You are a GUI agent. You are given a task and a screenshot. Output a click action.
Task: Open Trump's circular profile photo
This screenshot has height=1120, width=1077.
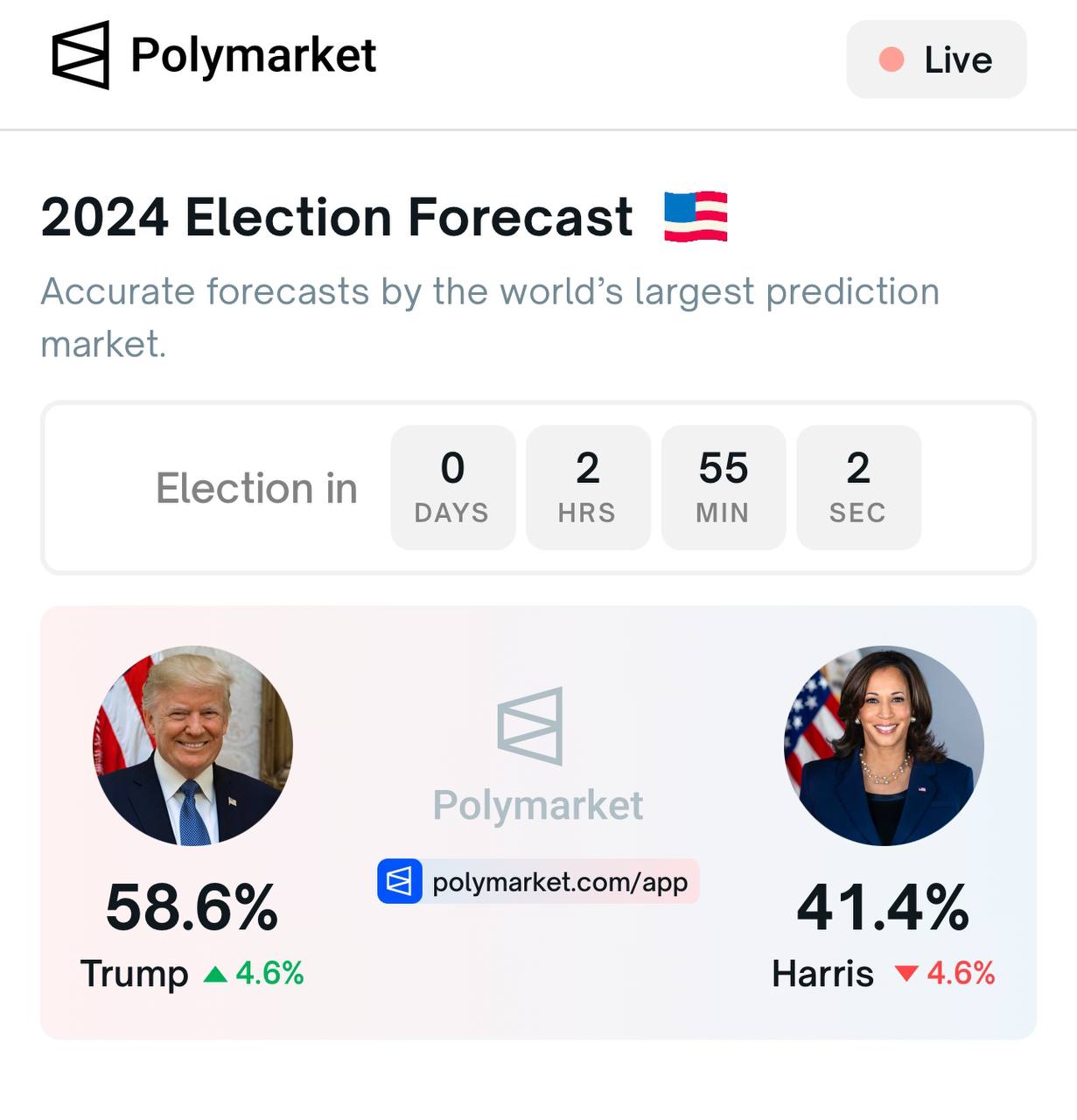[x=192, y=745]
